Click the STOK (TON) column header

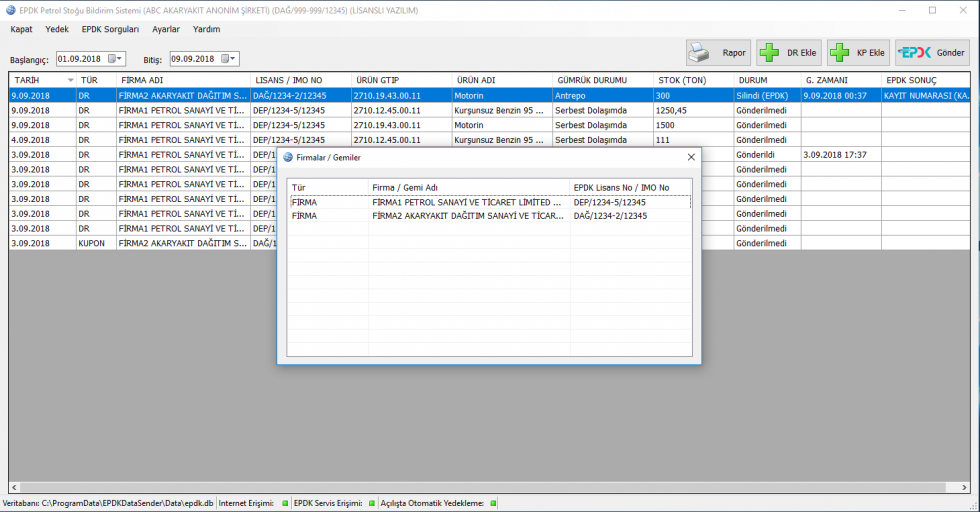click(682, 80)
